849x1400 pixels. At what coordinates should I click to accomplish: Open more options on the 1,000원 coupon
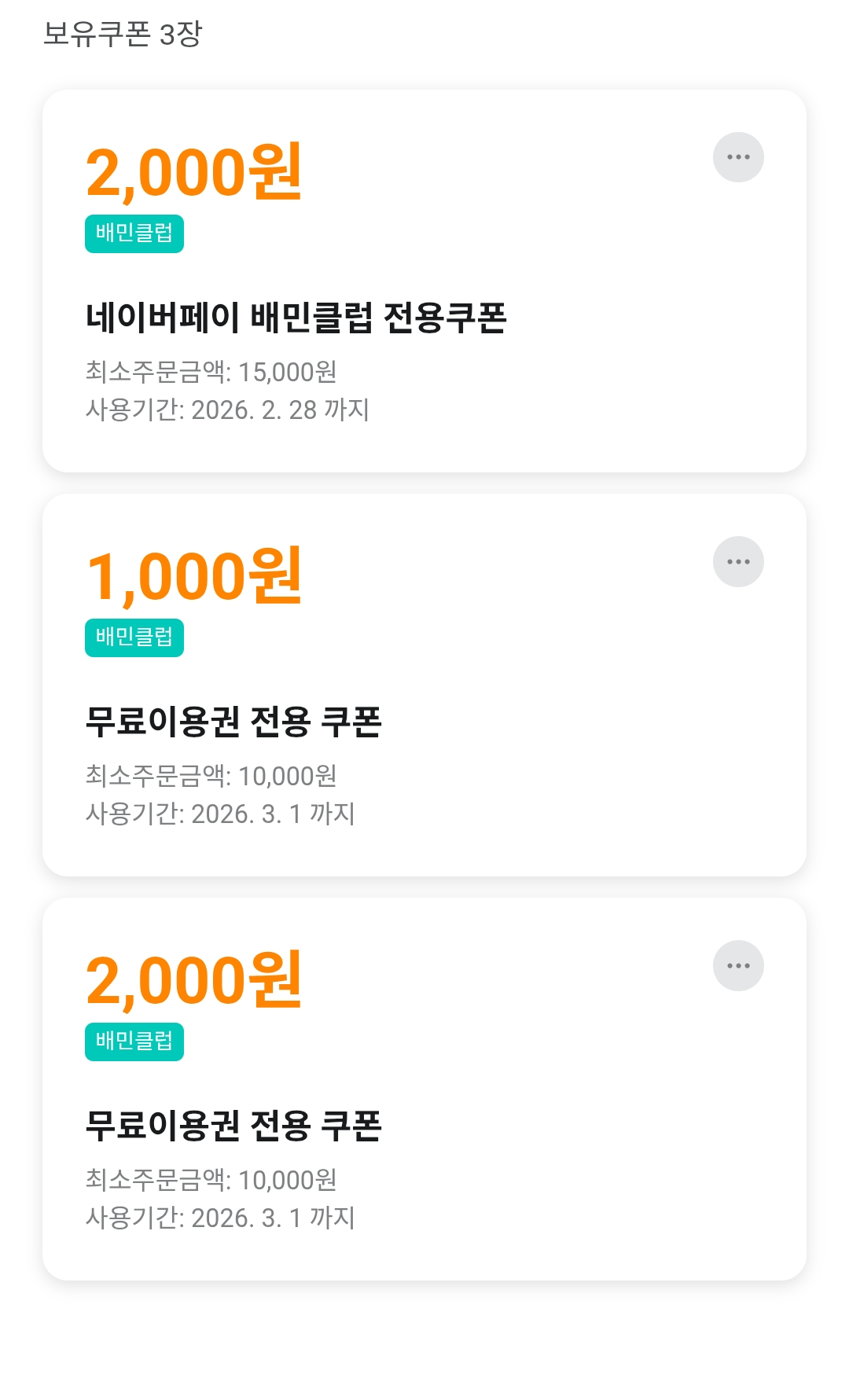pyautogui.click(x=738, y=561)
